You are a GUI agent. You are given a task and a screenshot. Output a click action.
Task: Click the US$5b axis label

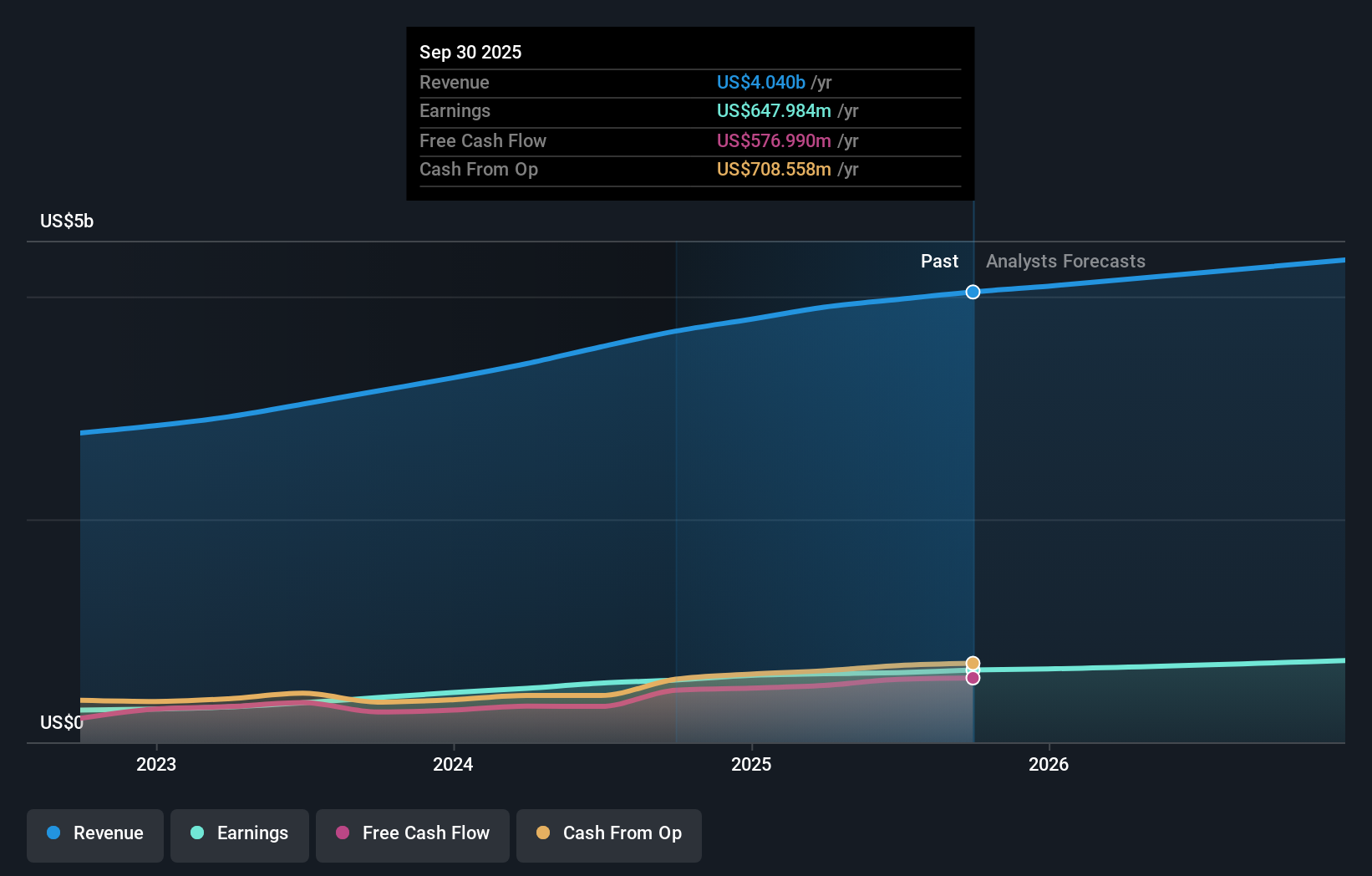65,221
